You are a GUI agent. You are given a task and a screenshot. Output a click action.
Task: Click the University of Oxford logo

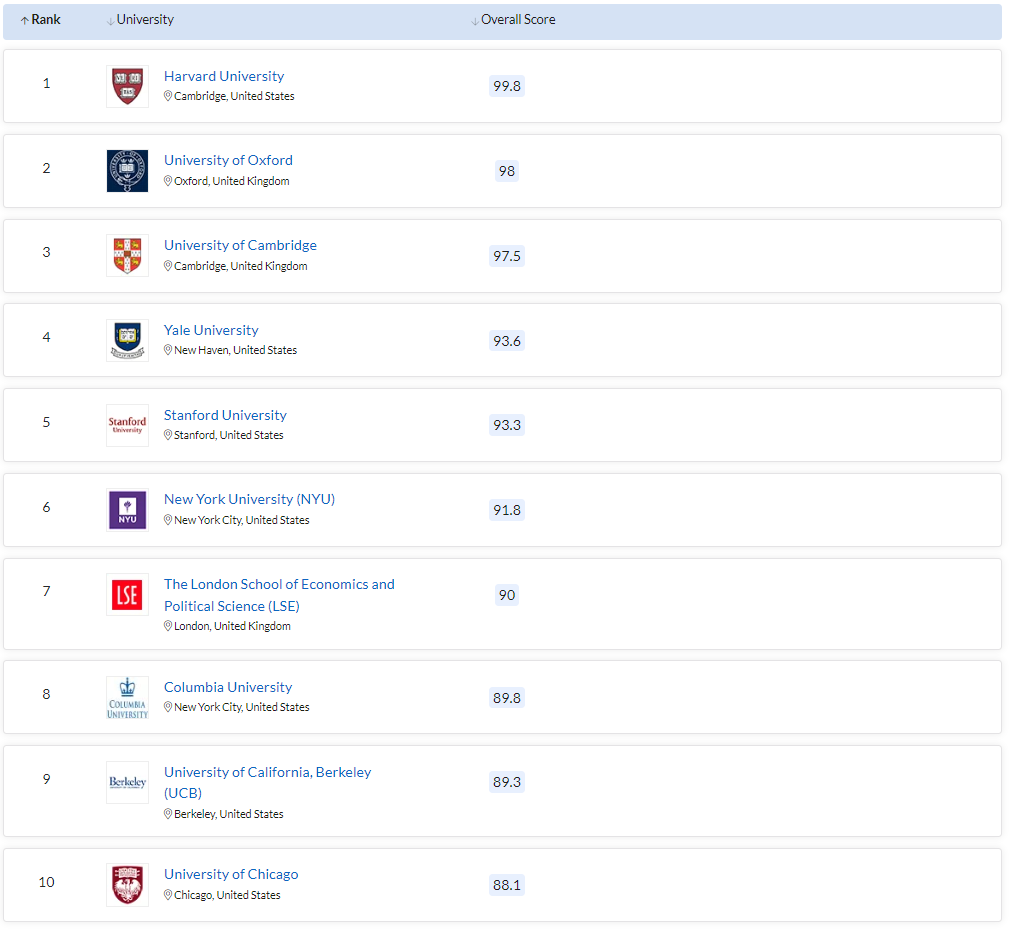coord(127,171)
